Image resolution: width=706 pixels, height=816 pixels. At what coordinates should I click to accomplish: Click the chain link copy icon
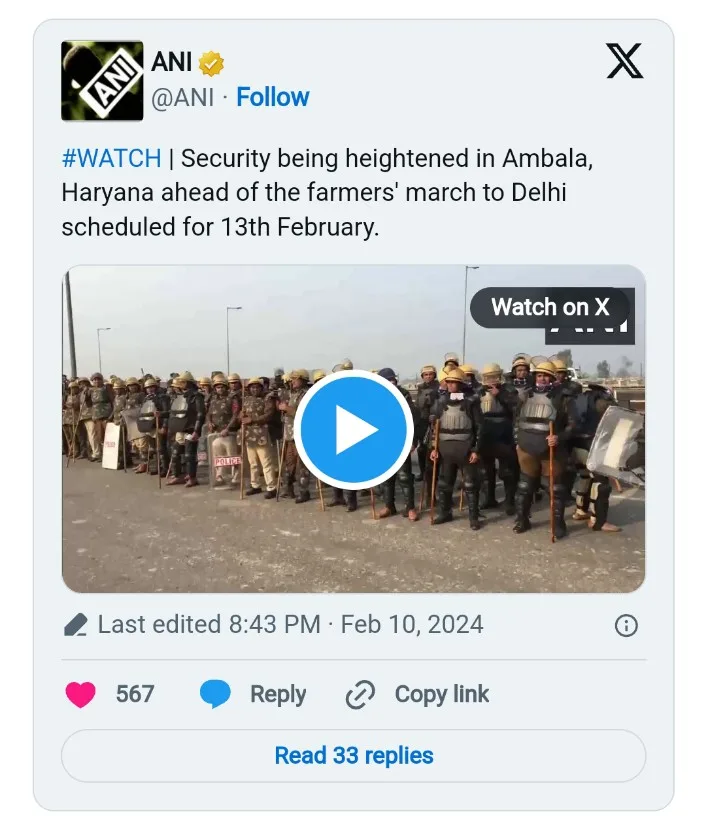[x=359, y=694]
